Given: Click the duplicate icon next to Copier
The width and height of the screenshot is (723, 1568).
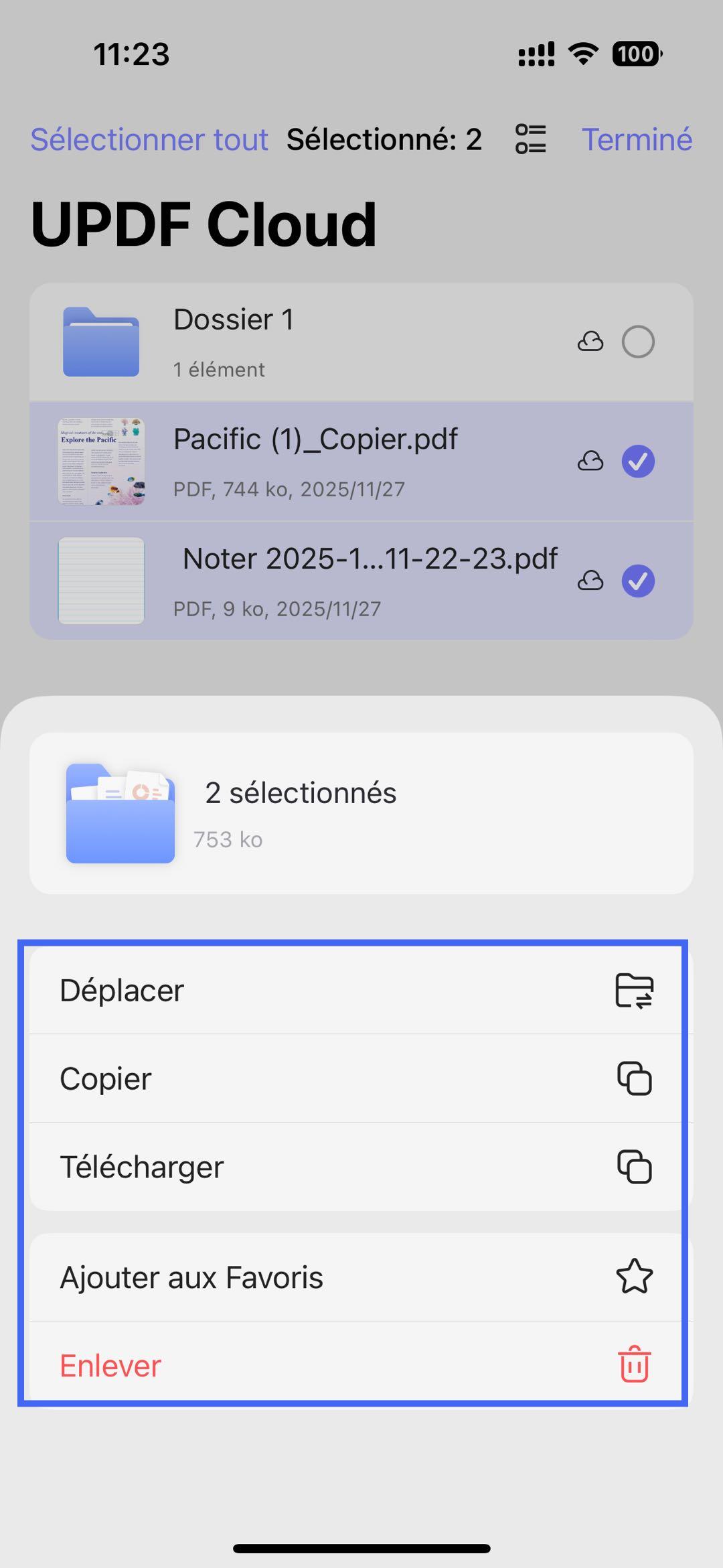Looking at the screenshot, I should coord(634,1078).
